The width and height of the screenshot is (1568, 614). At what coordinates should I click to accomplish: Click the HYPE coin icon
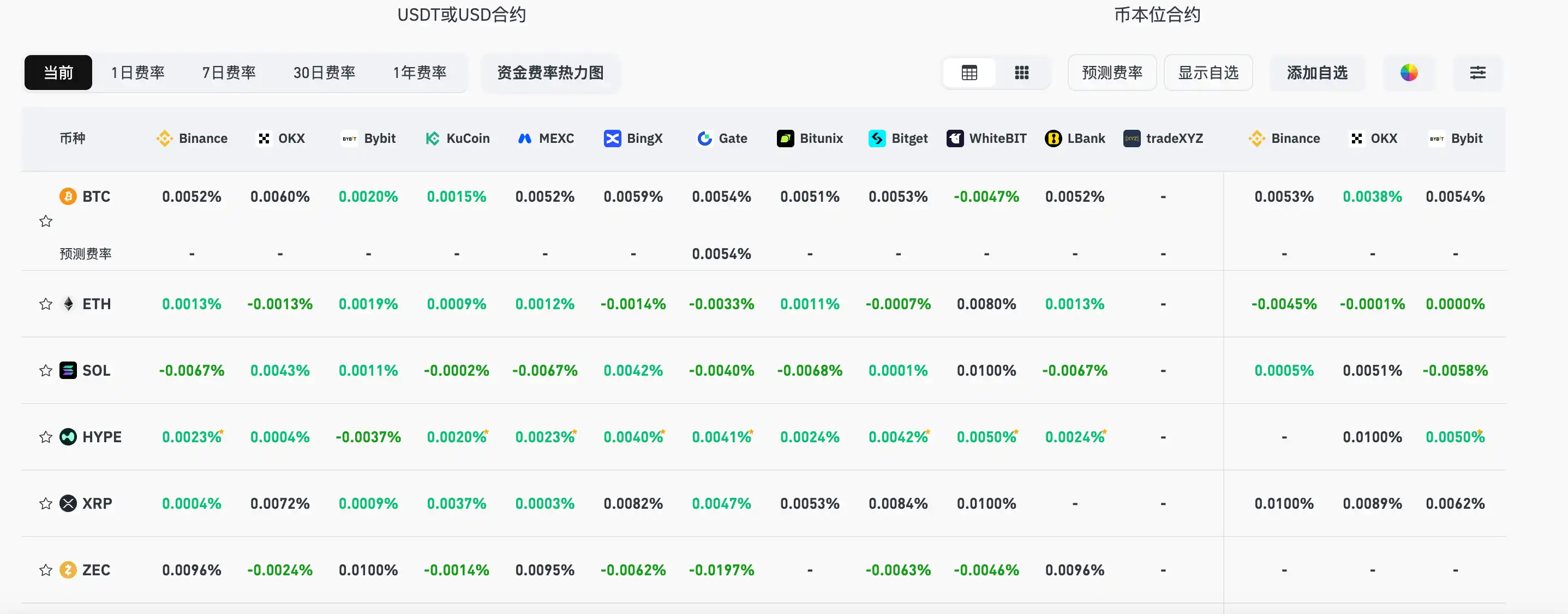click(68, 437)
